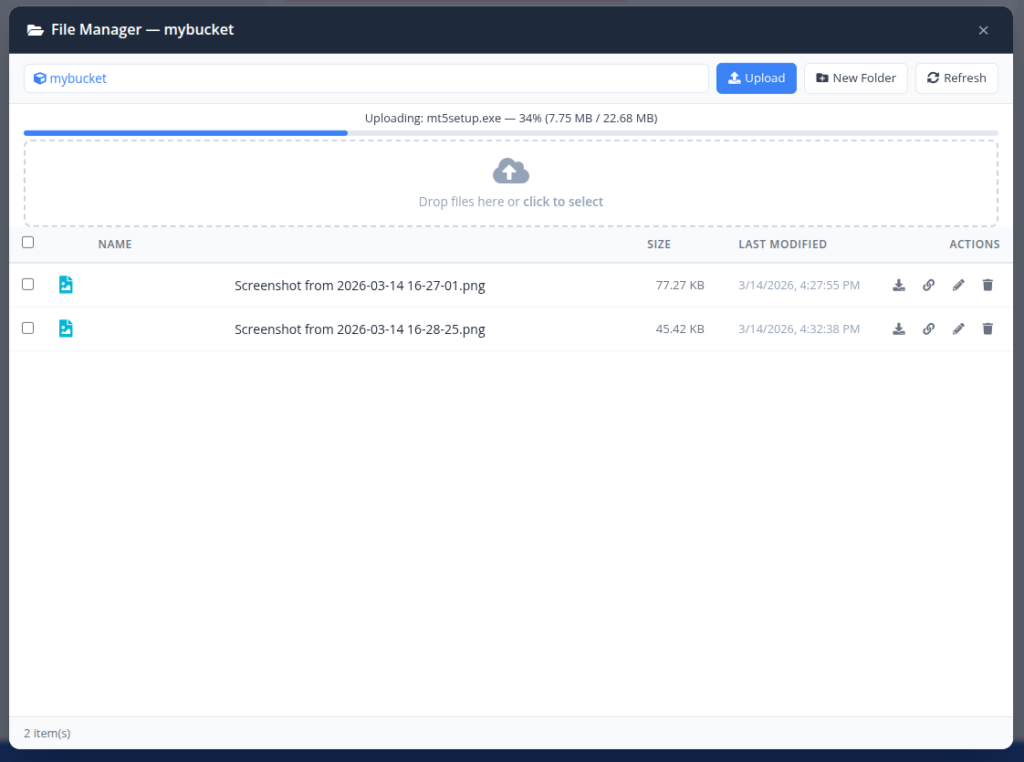Click the drop files area to select files
This screenshot has width=1024, height=762.
coord(511,184)
